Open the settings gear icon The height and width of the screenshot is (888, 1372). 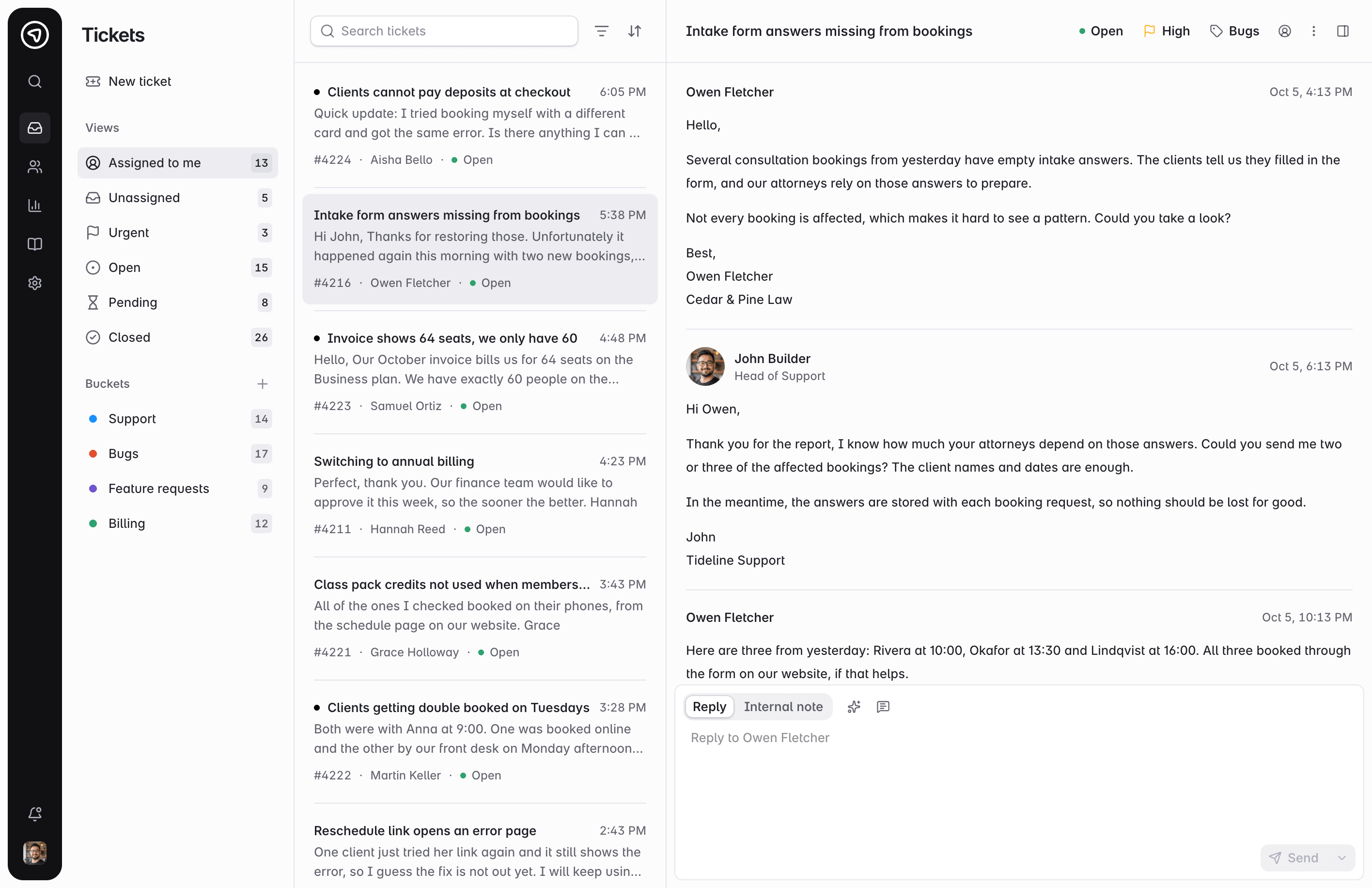point(34,283)
